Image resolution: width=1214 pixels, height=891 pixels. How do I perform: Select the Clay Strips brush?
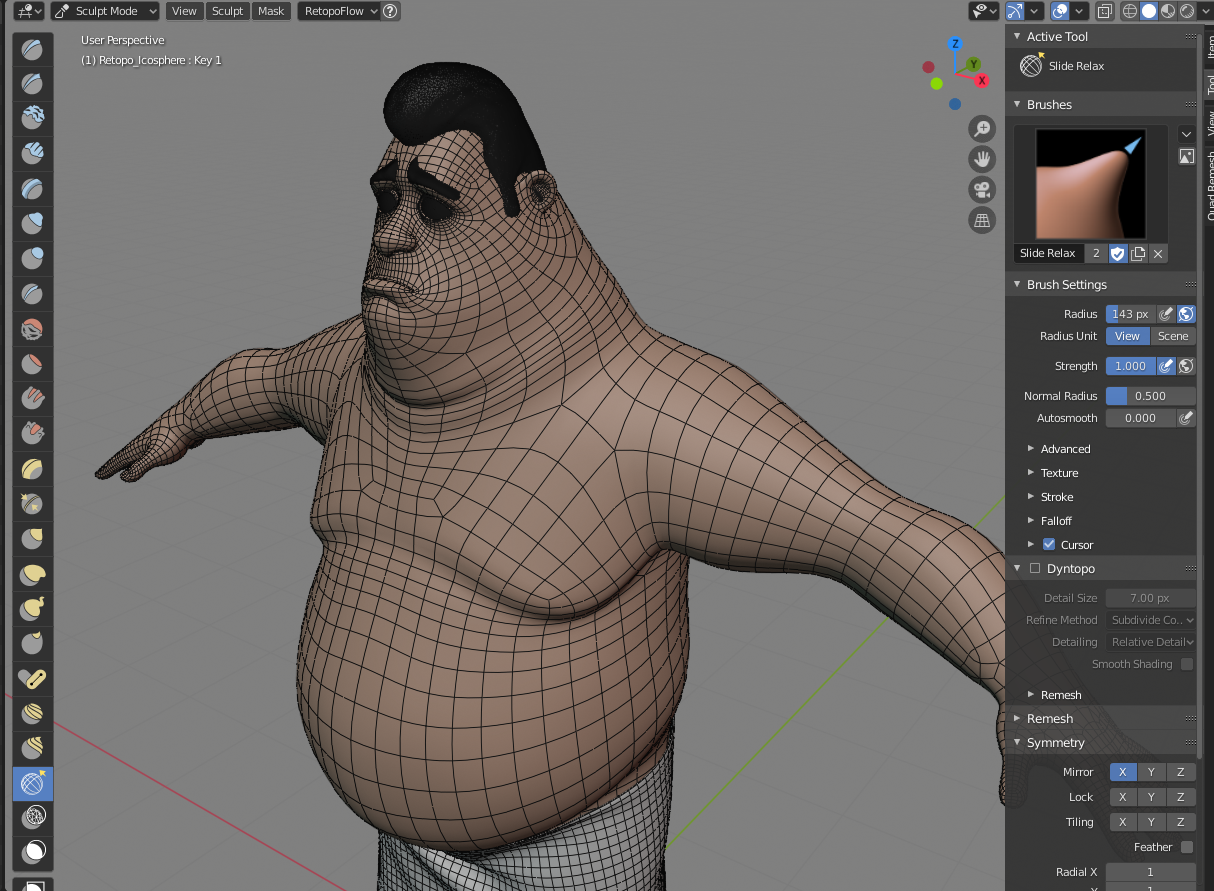[33, 153]
